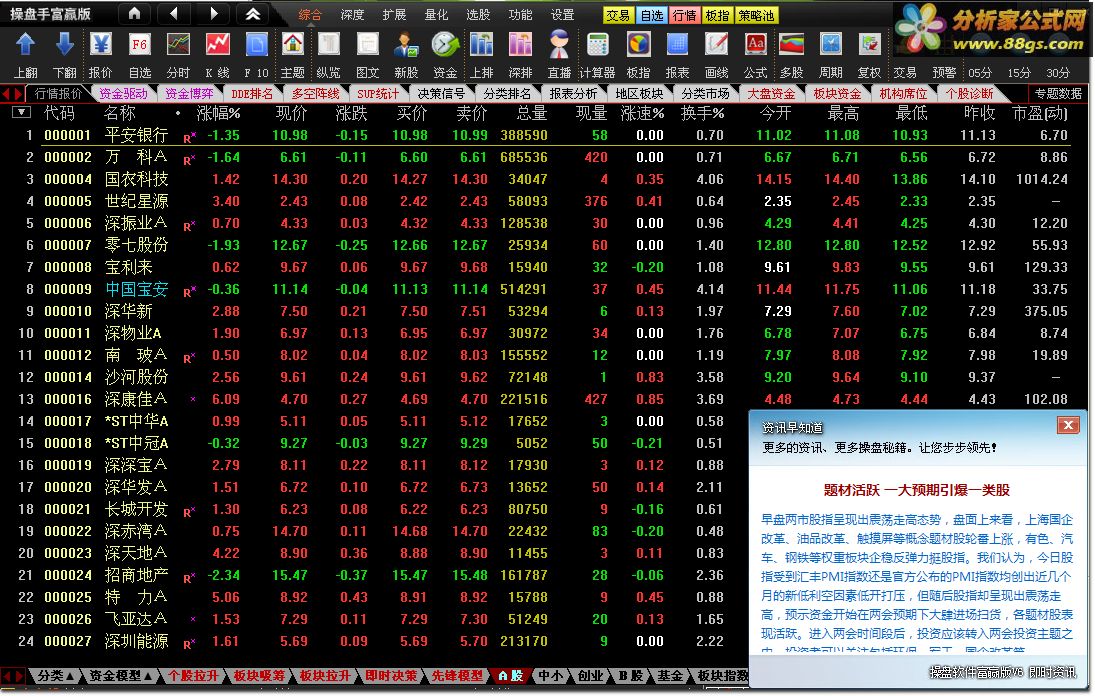Show the 分时 intraday chart icon

[x=179, y=45]
